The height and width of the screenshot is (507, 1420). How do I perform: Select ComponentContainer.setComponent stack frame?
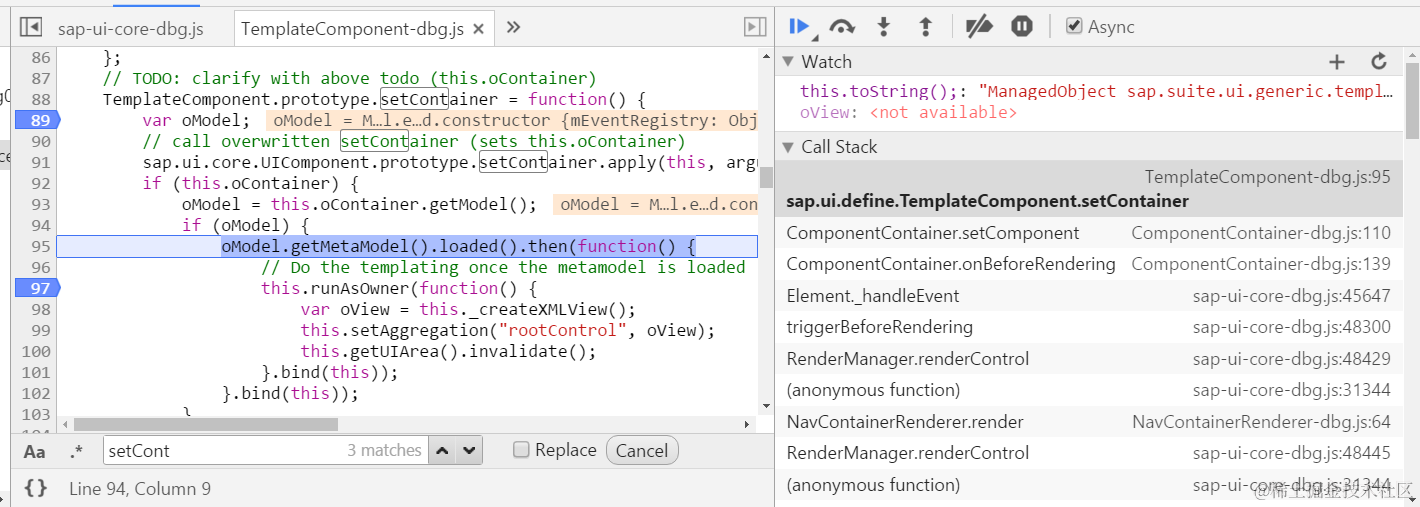coord(1089,233)
